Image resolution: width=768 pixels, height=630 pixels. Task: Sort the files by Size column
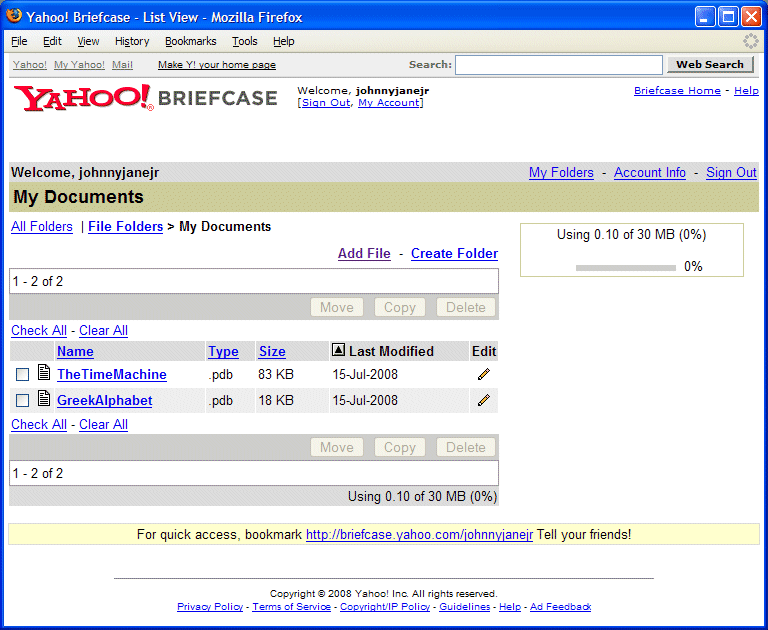coord(272,351)
